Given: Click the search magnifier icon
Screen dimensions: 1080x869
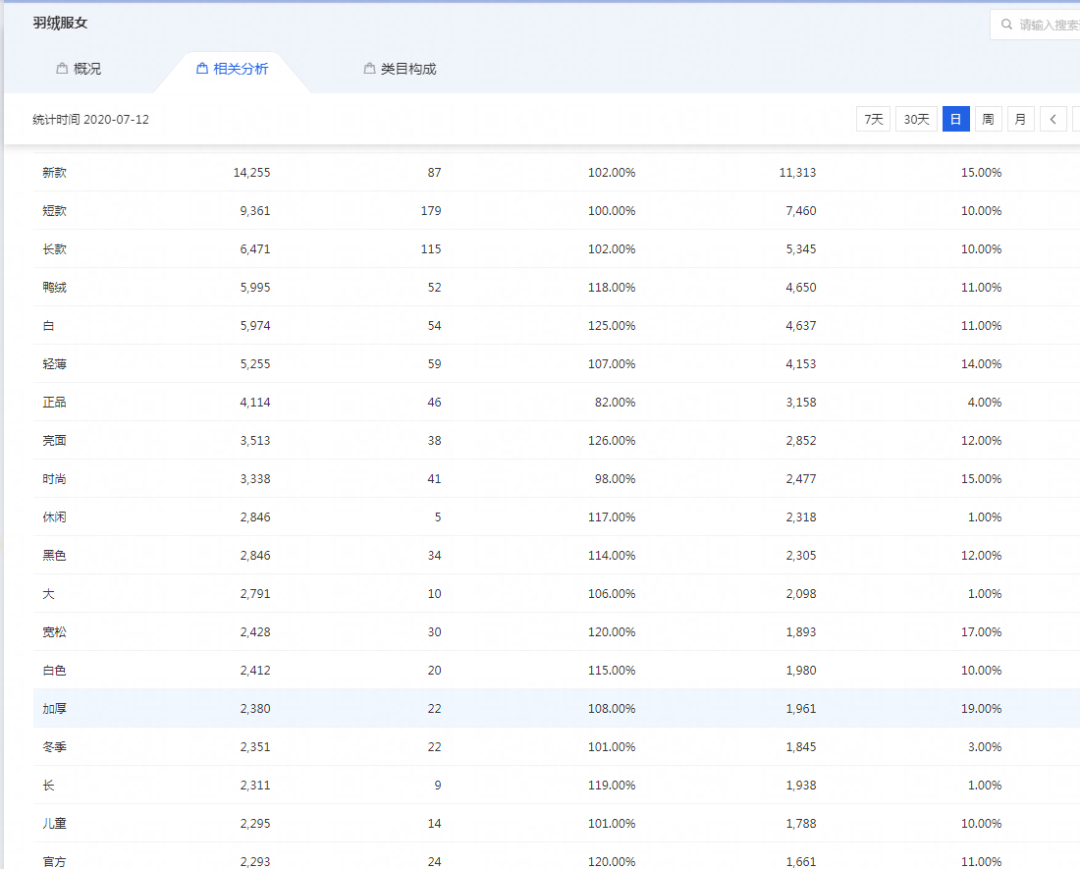Looking at the screenshot, I should click(x=1005, y=25).
